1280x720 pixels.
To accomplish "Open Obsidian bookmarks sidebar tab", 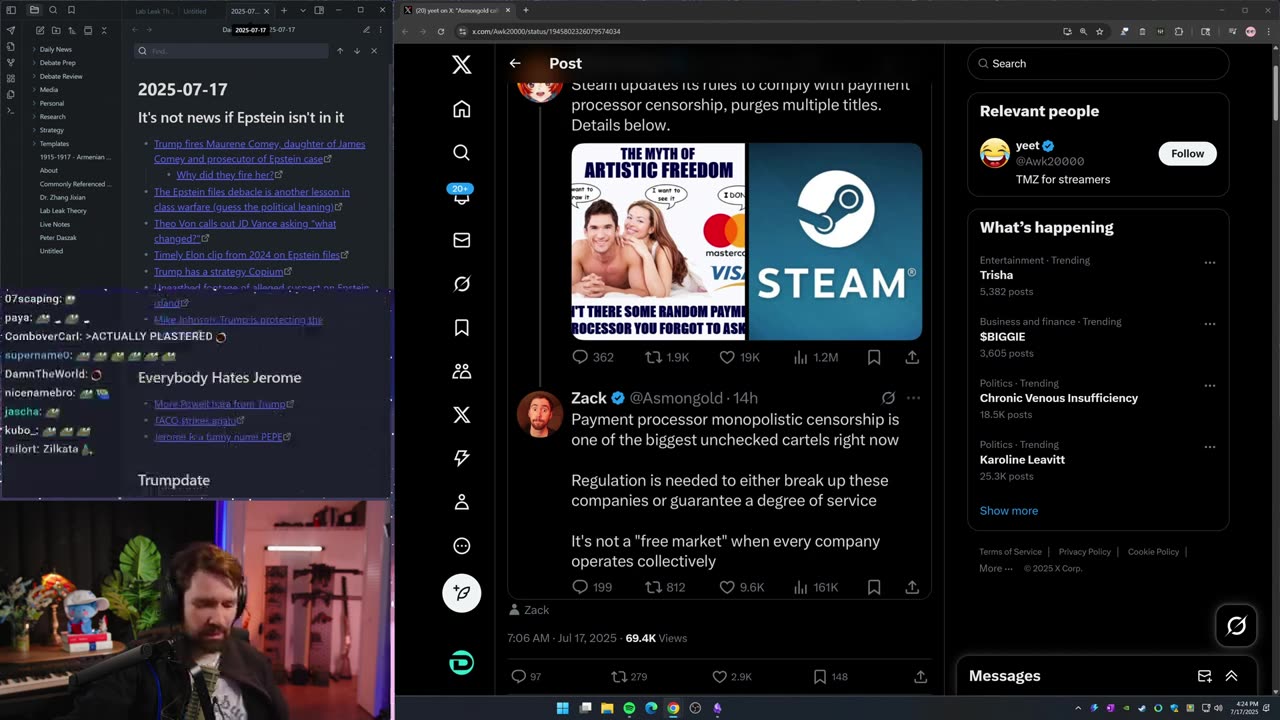I will (71, 10).
